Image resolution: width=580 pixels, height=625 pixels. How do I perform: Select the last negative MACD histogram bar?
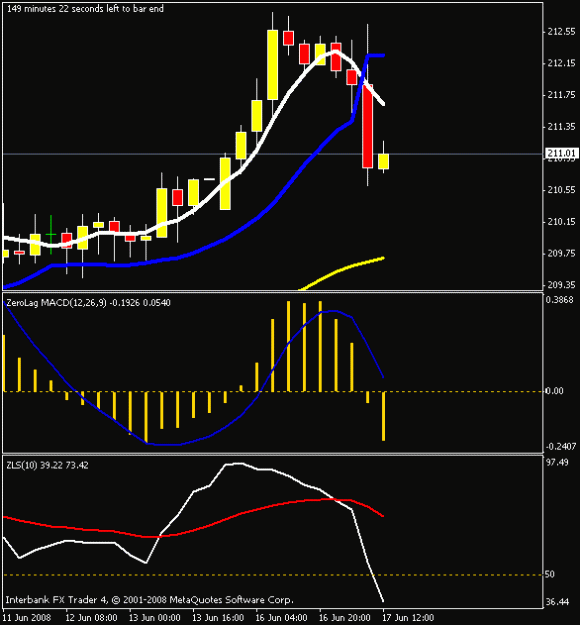coord(383,416)
